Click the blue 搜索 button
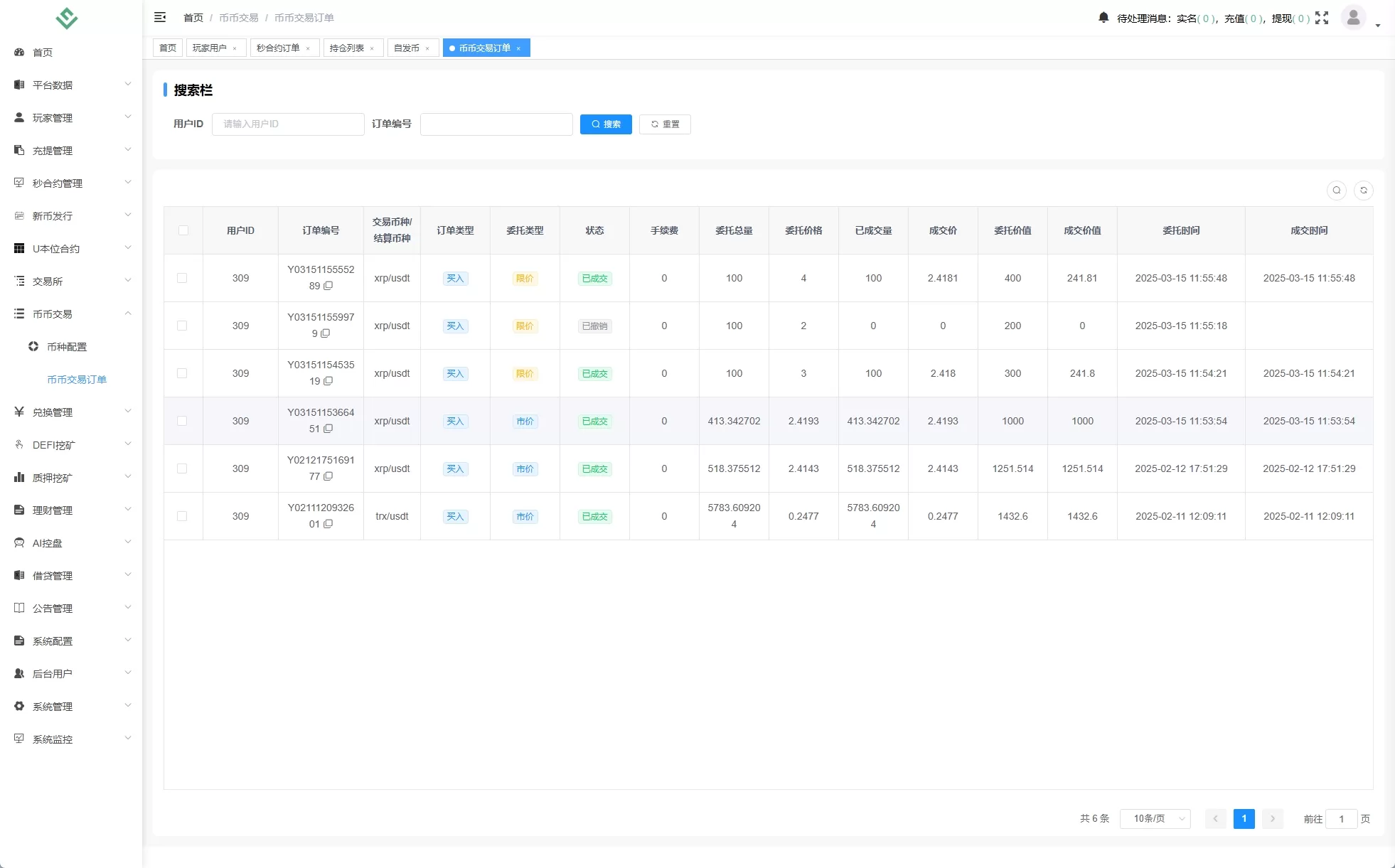 [606, 124]
